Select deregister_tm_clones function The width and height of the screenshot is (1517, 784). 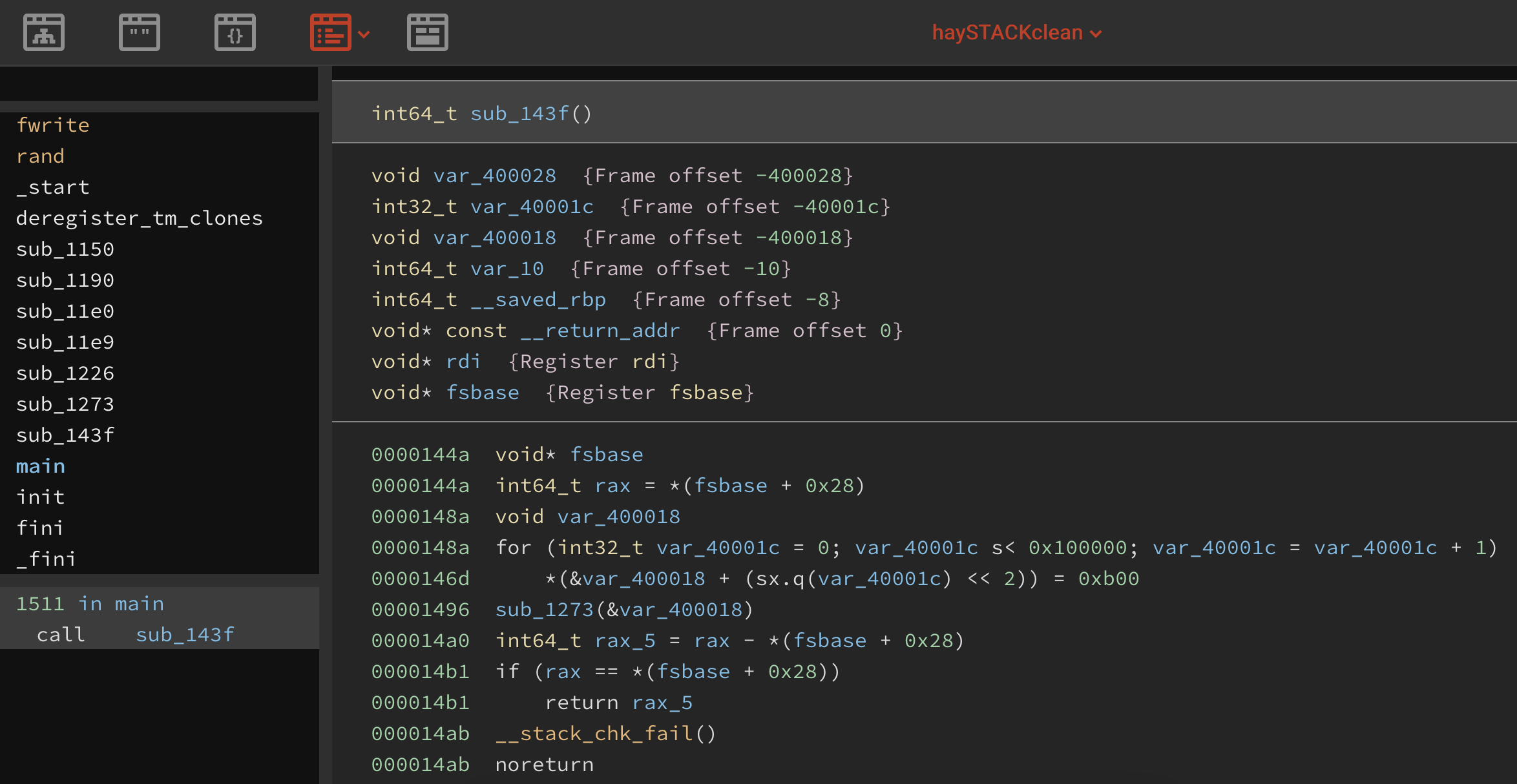point(139,218)
